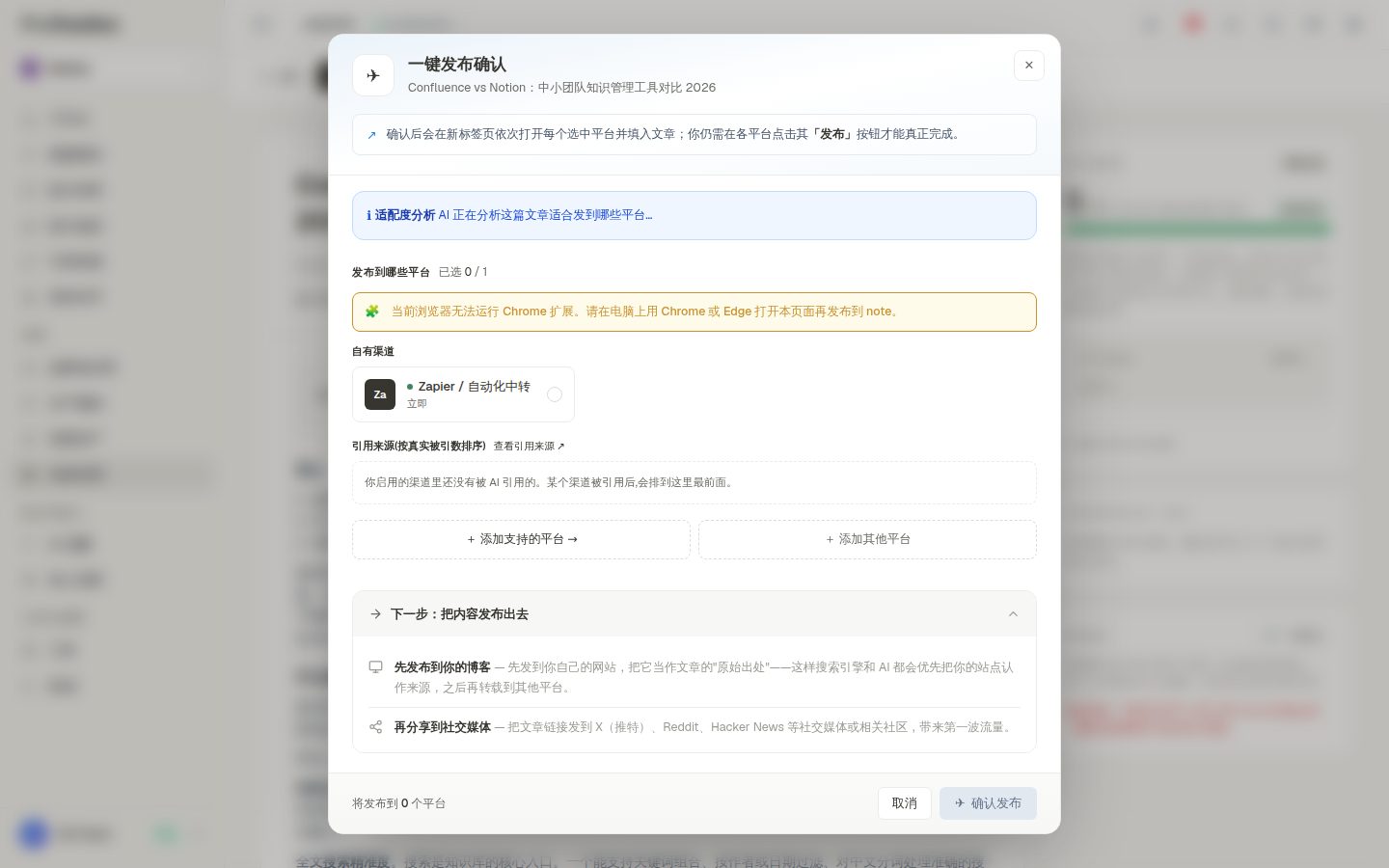Click the 发布到哪些平台 heading
Viewport: 1389px width, 868px height.
tap(391, 273)
